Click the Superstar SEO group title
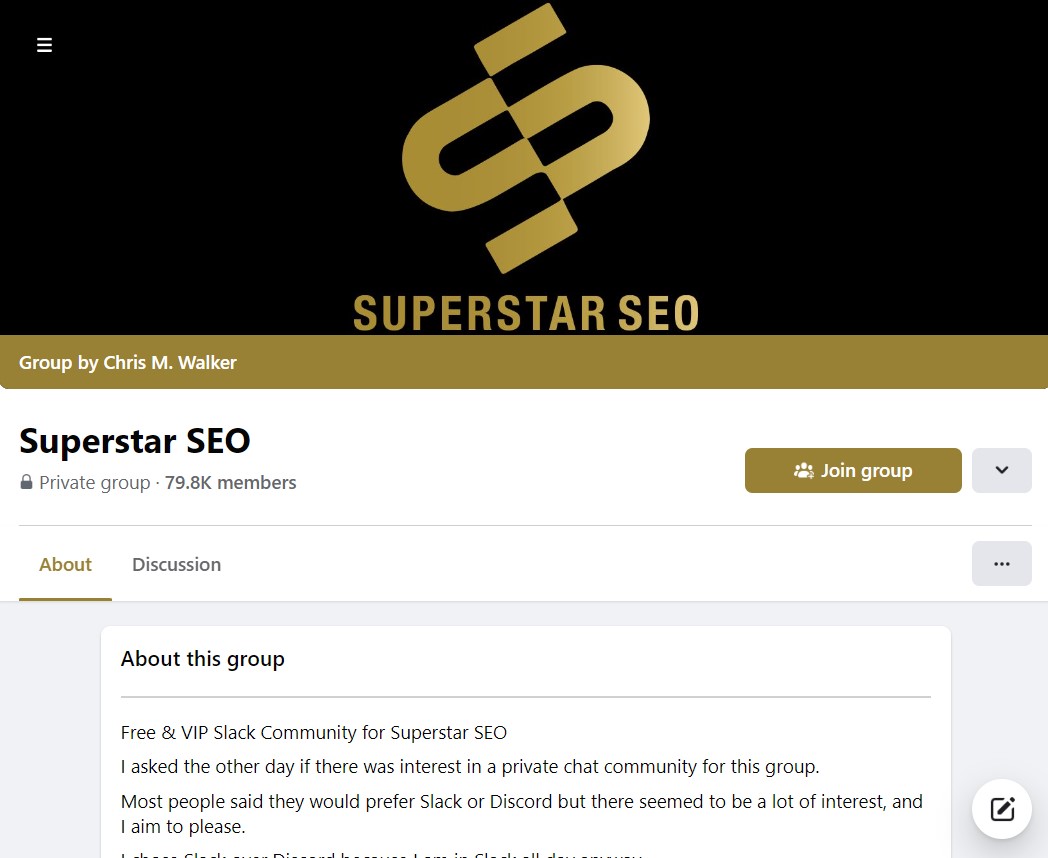The height and width of the screenshot is (858, 1048). pos(135,440)
